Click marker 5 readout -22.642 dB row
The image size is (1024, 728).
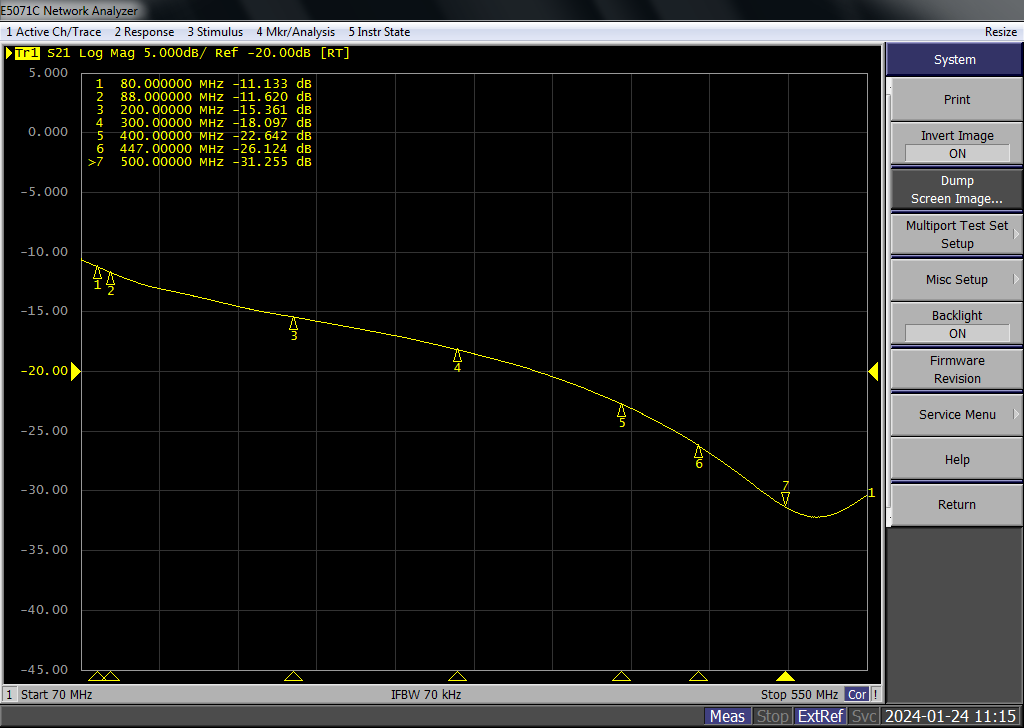203,136
